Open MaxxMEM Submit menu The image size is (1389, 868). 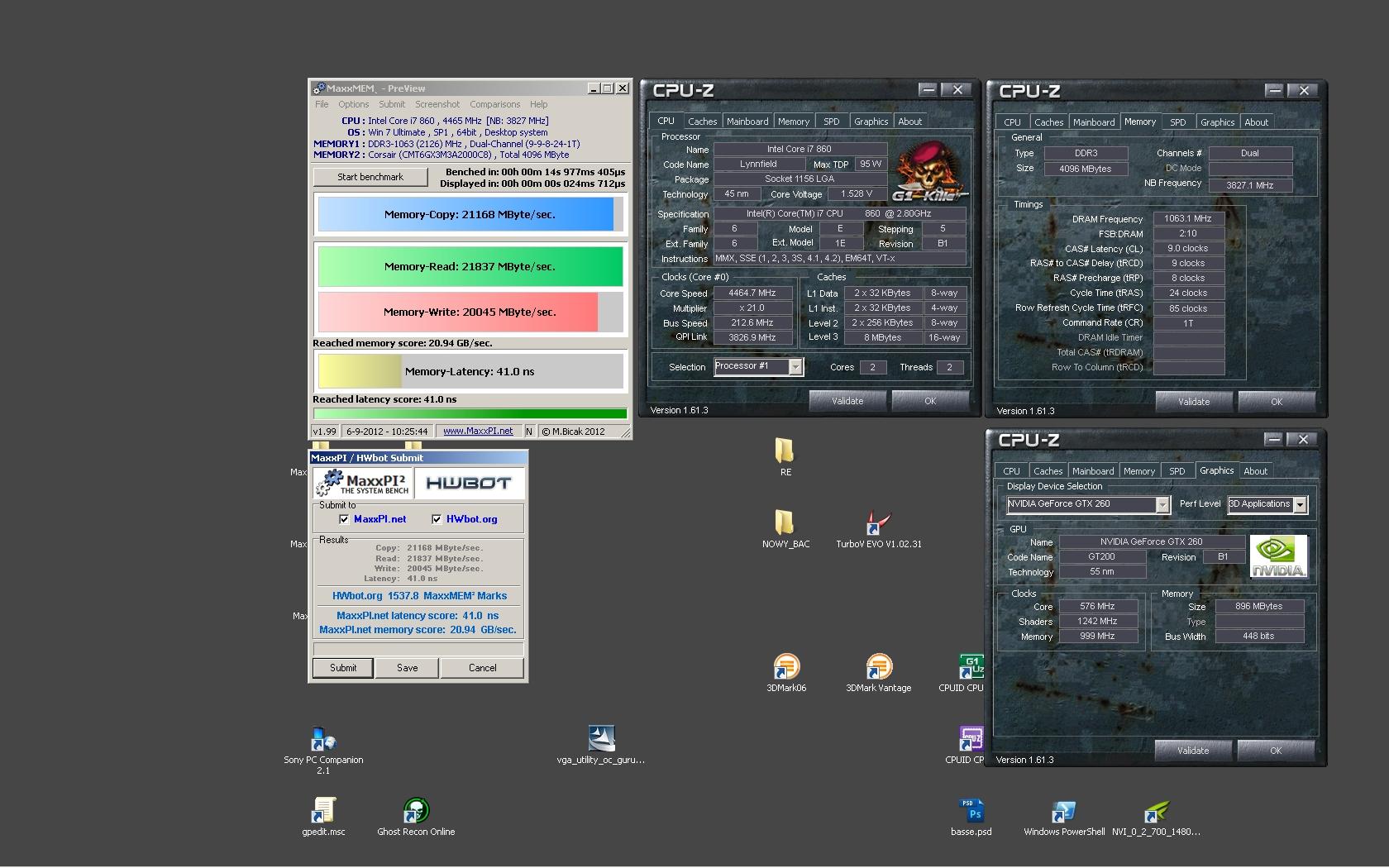click(392, 104)
